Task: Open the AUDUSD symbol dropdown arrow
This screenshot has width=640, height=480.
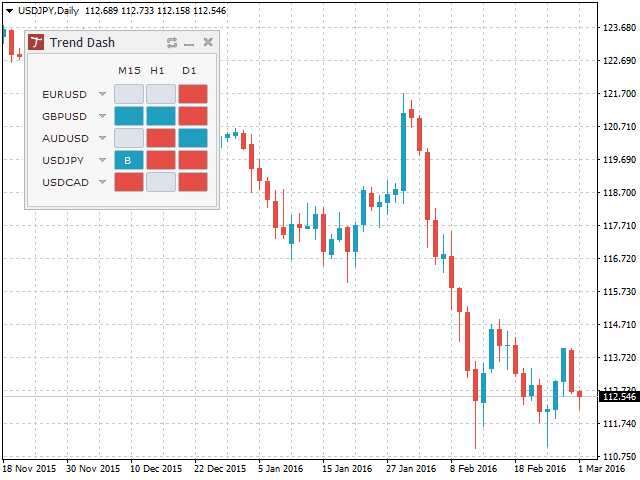Action: point(102,138)
